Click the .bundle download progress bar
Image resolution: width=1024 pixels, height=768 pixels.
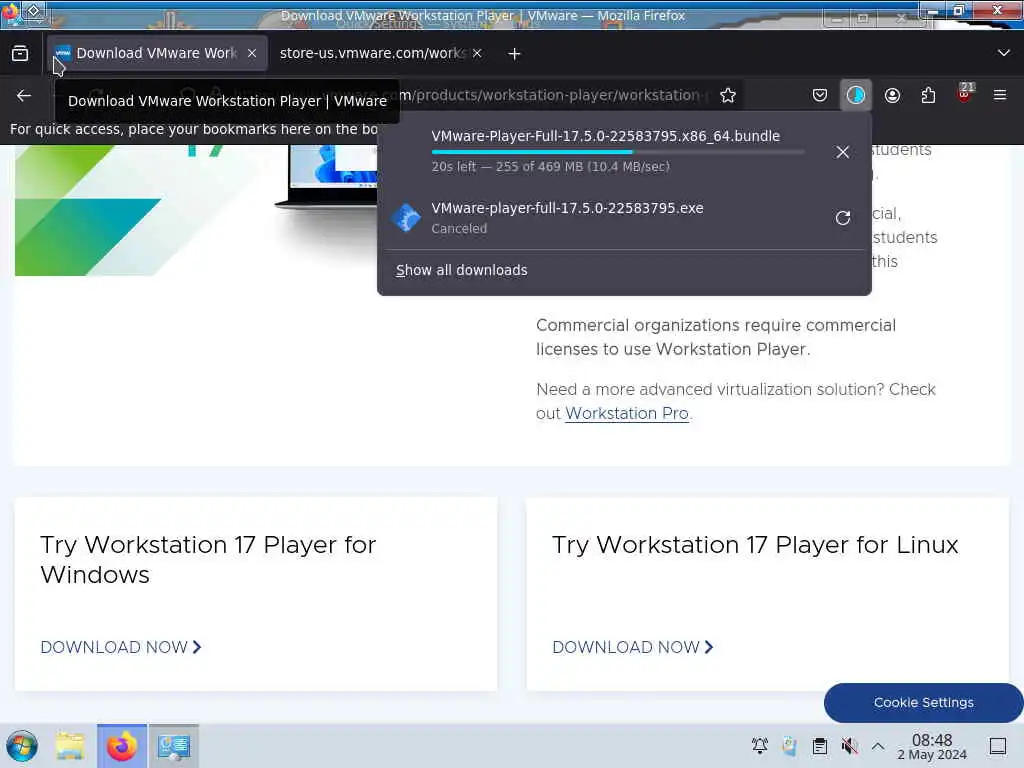618,152
